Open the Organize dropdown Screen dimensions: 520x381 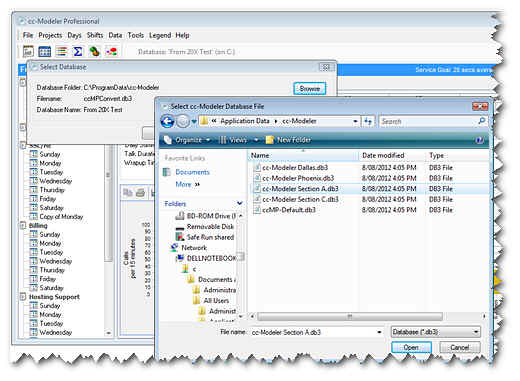point(188,140)
